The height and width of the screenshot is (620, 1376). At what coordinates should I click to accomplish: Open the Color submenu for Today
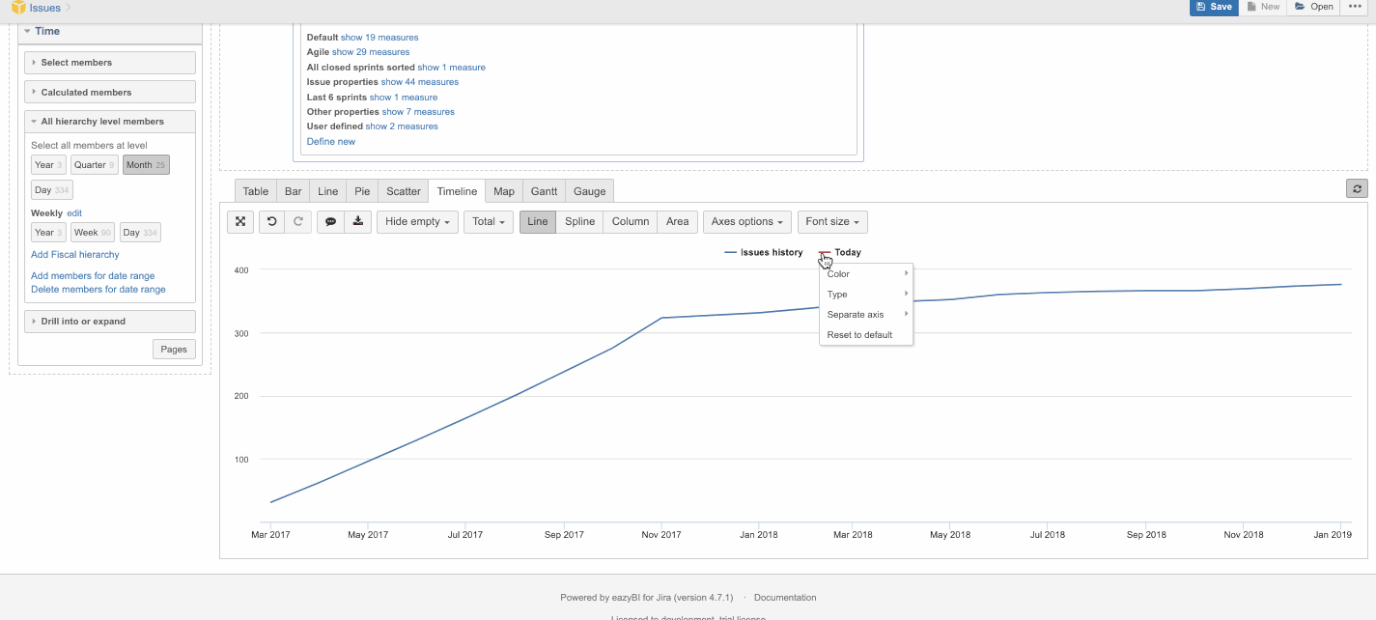[838, 273]
